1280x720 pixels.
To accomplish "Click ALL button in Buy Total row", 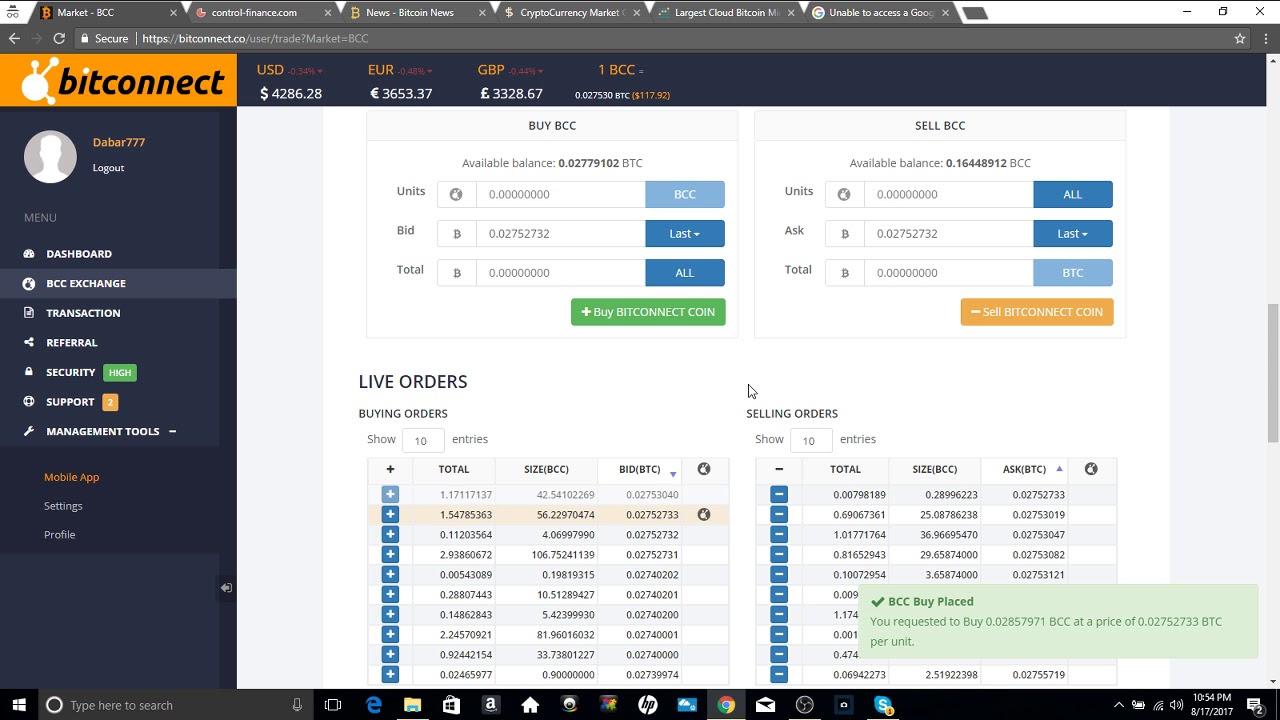I will 684,272.
